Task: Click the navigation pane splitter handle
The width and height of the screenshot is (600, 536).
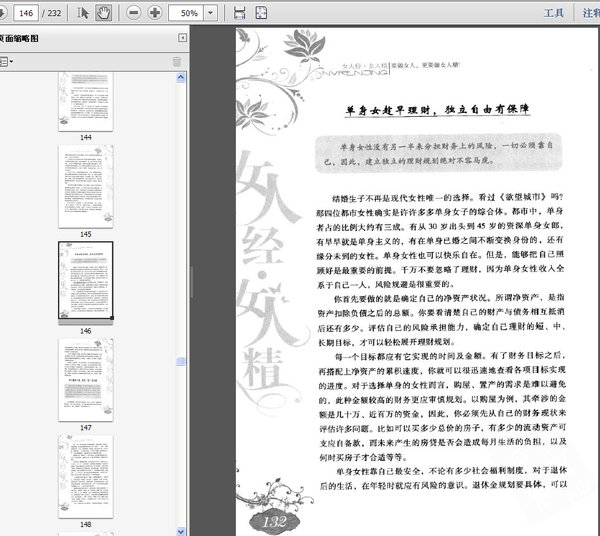Action: tap(191, 282)
